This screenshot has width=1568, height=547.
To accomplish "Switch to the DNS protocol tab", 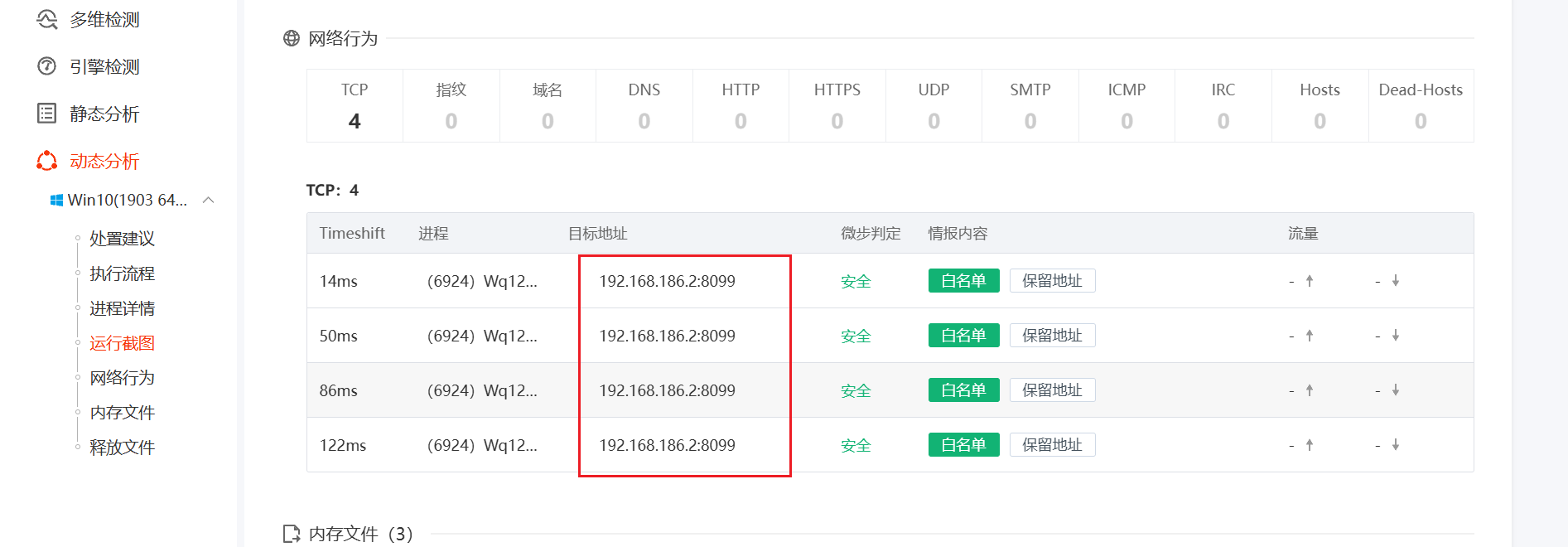I will click(644, 105).
